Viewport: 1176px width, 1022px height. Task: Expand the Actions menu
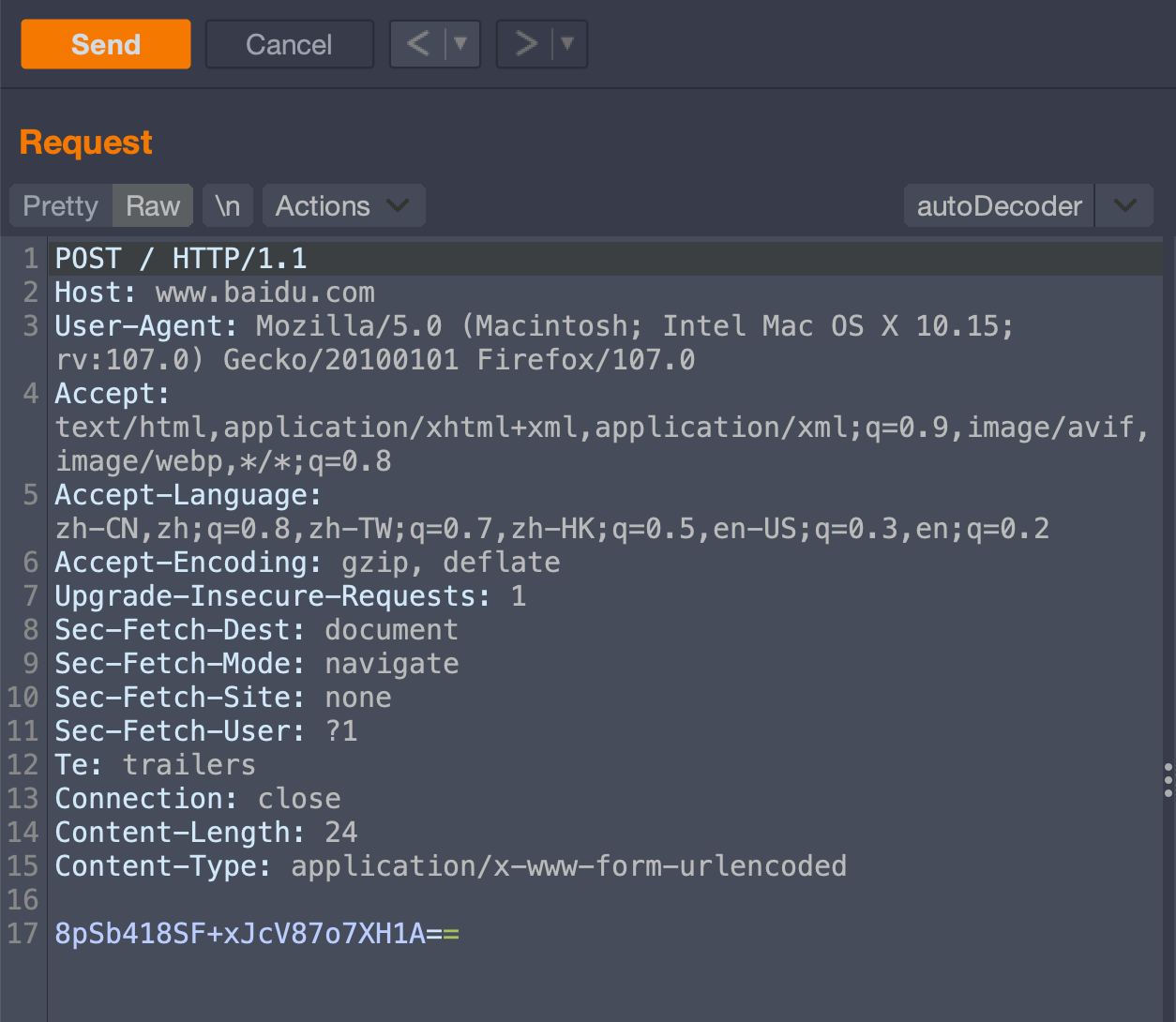click(x=343, y=205)
